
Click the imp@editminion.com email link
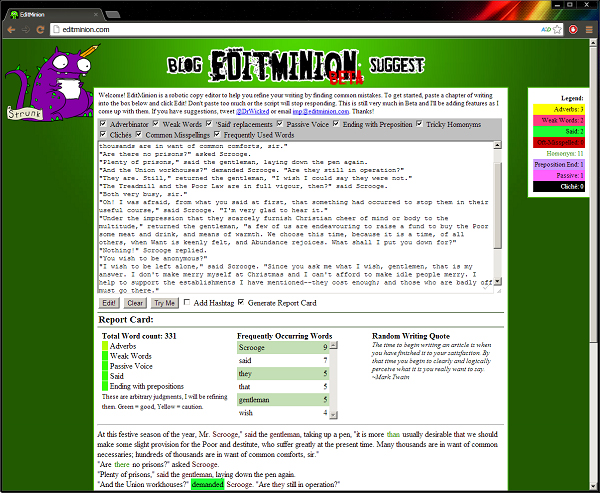point(321,111)
